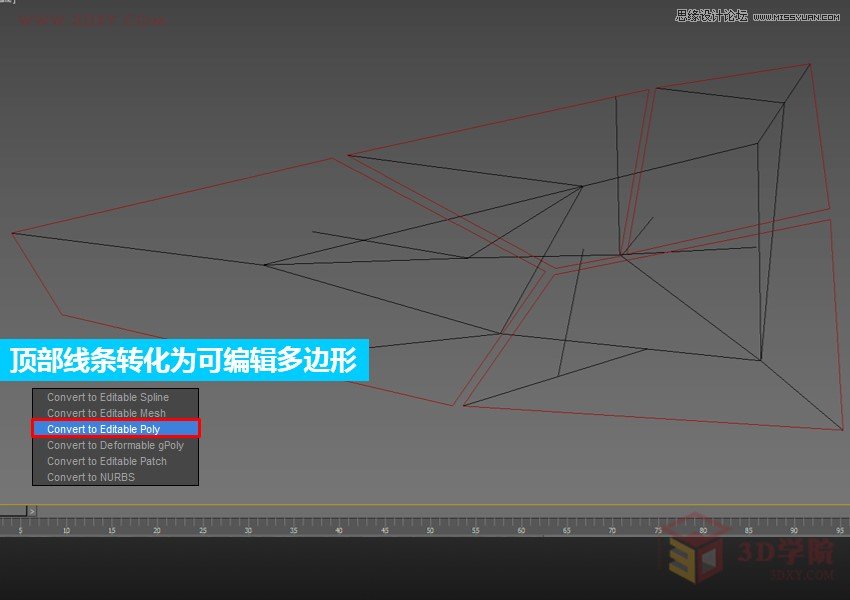Click frame 0 at the timeline start
Viewport: 850px width, 600px height.
6,524
